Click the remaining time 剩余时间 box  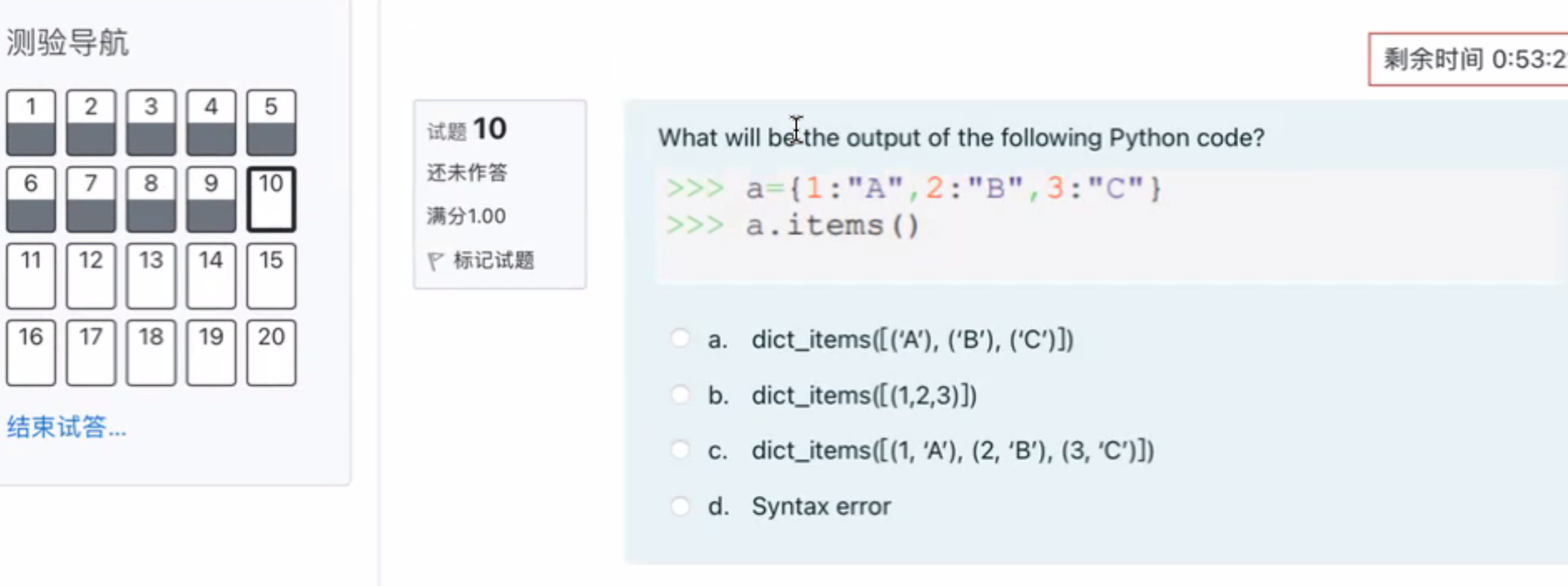click(x=1468, y=59)
